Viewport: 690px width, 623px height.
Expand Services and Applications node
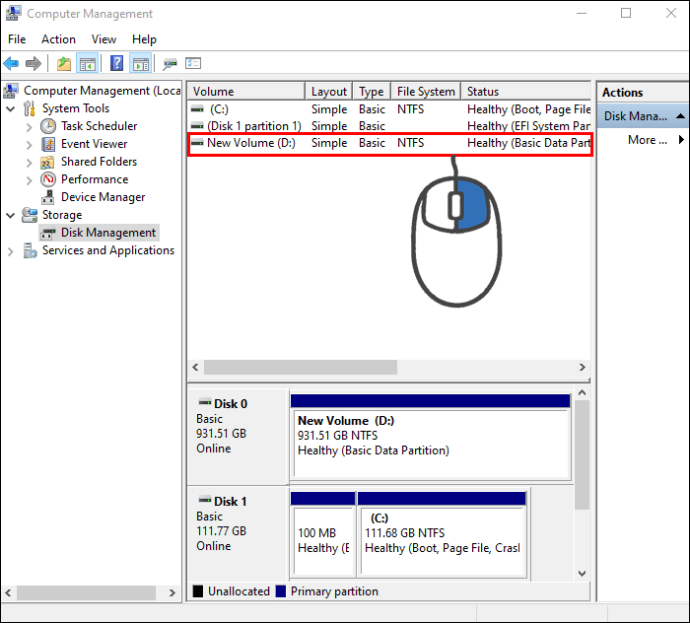point(11,252)
